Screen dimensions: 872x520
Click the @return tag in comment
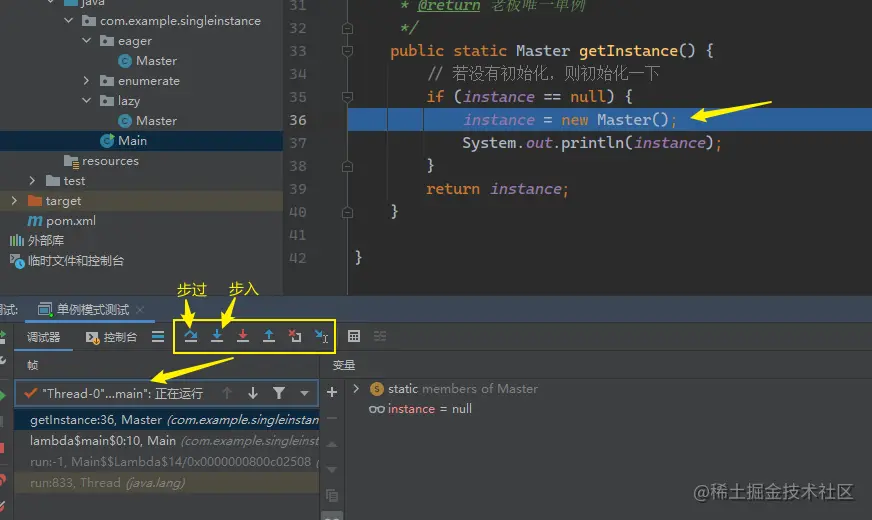[448, 6]
